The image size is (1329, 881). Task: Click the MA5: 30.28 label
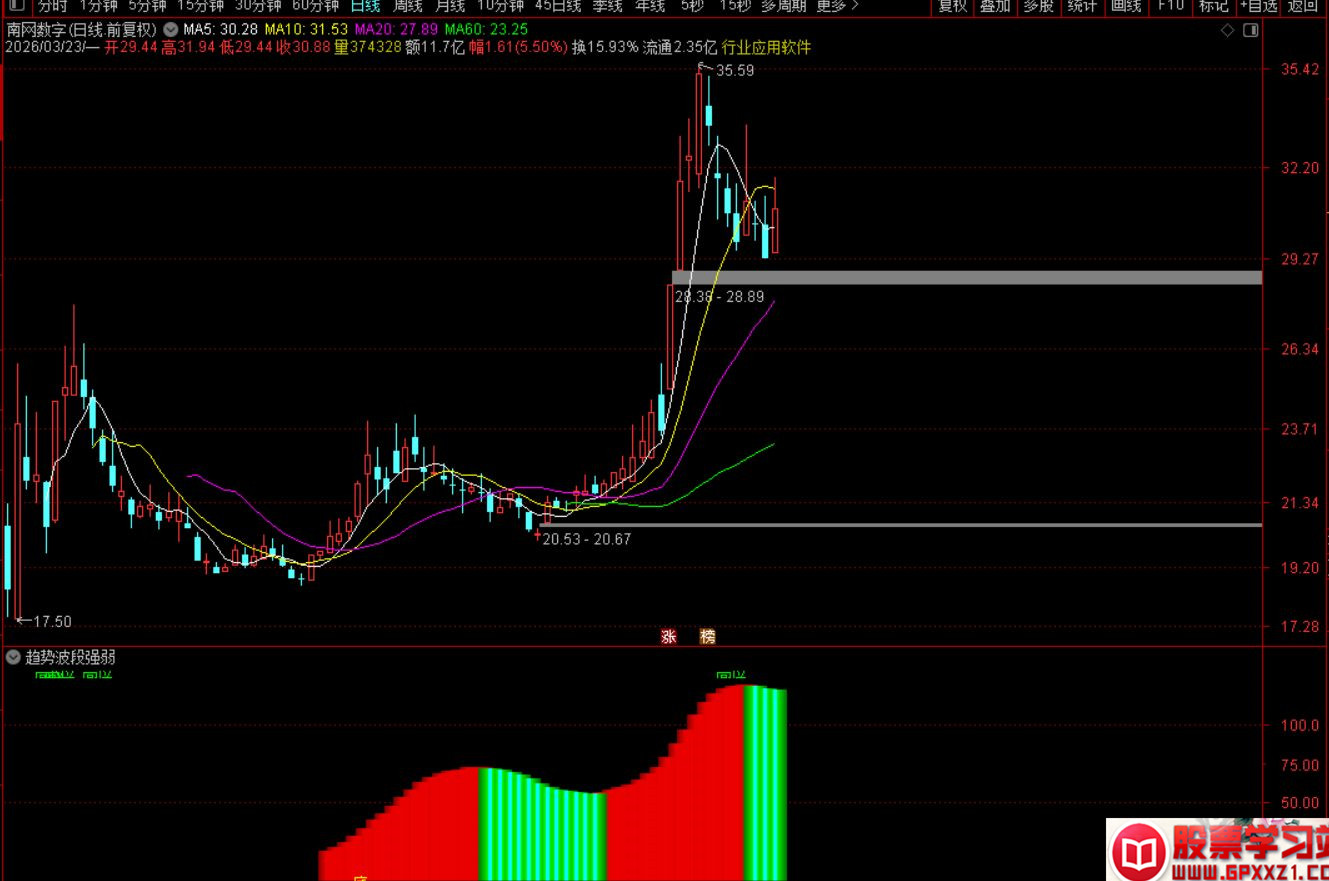(220, 30)
